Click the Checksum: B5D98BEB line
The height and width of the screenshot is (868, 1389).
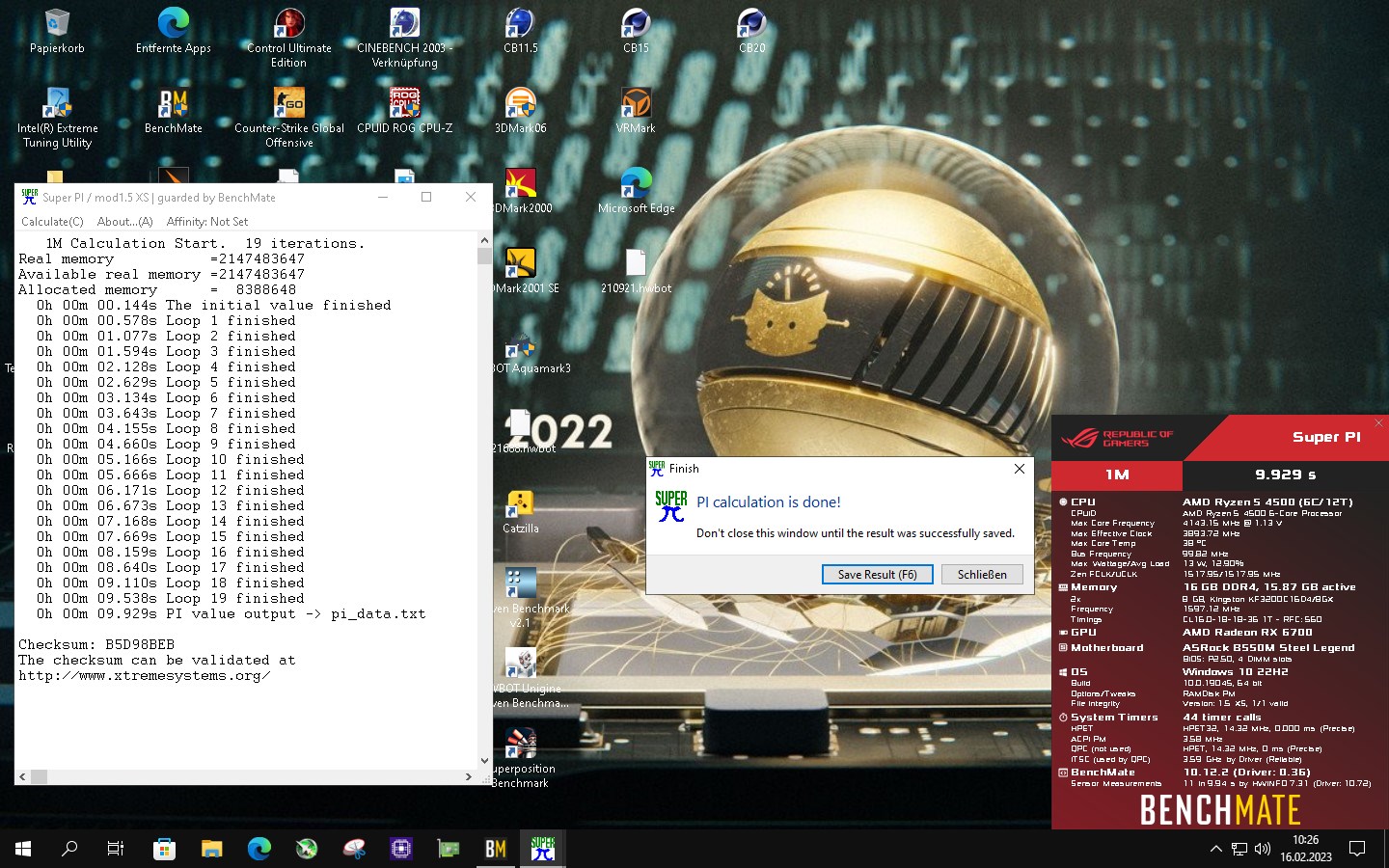[x=96, y=644]
